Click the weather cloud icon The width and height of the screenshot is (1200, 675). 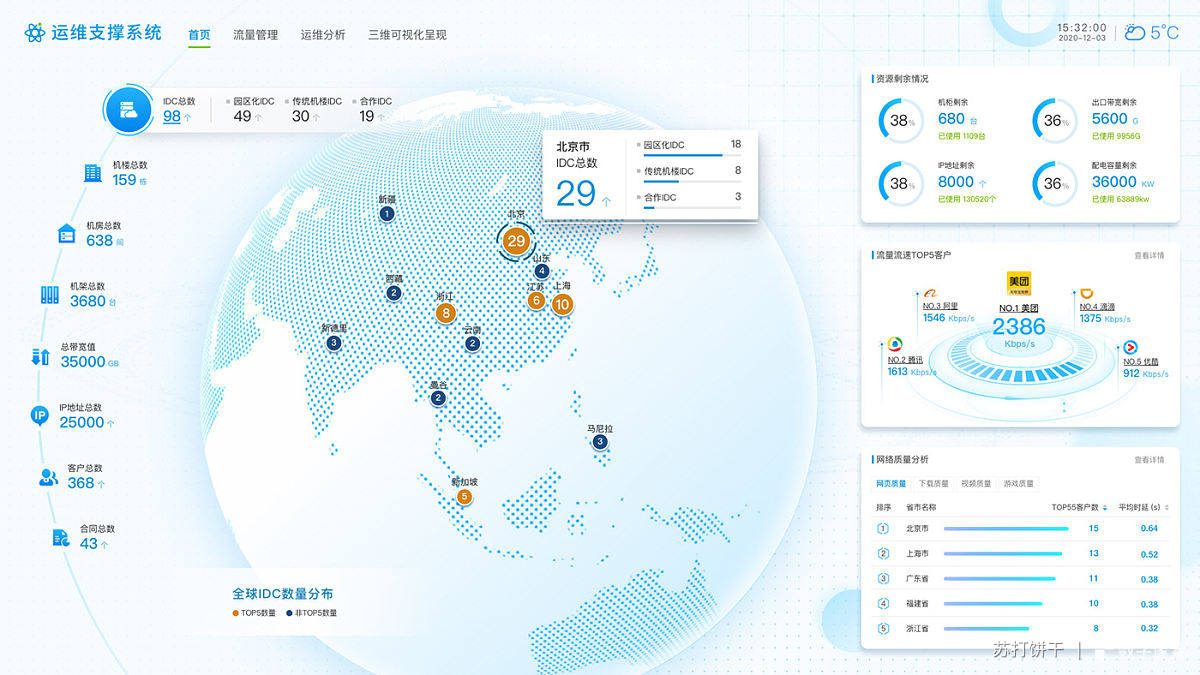pyautogui.click(x=1135, y=33)
